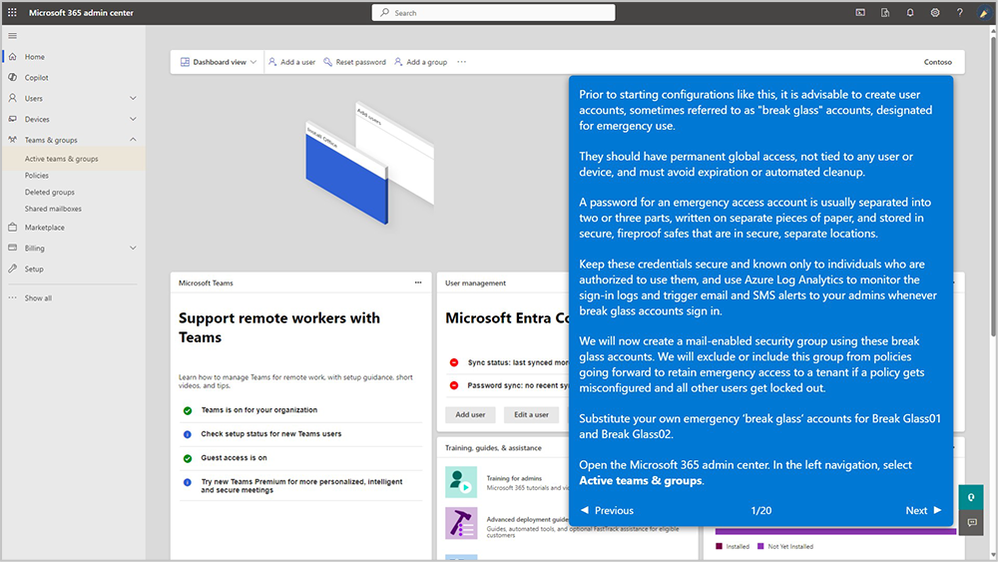Screen dimensions: 998x562
Task: Open the settings gear icon
Action: (x=935, y=12)
